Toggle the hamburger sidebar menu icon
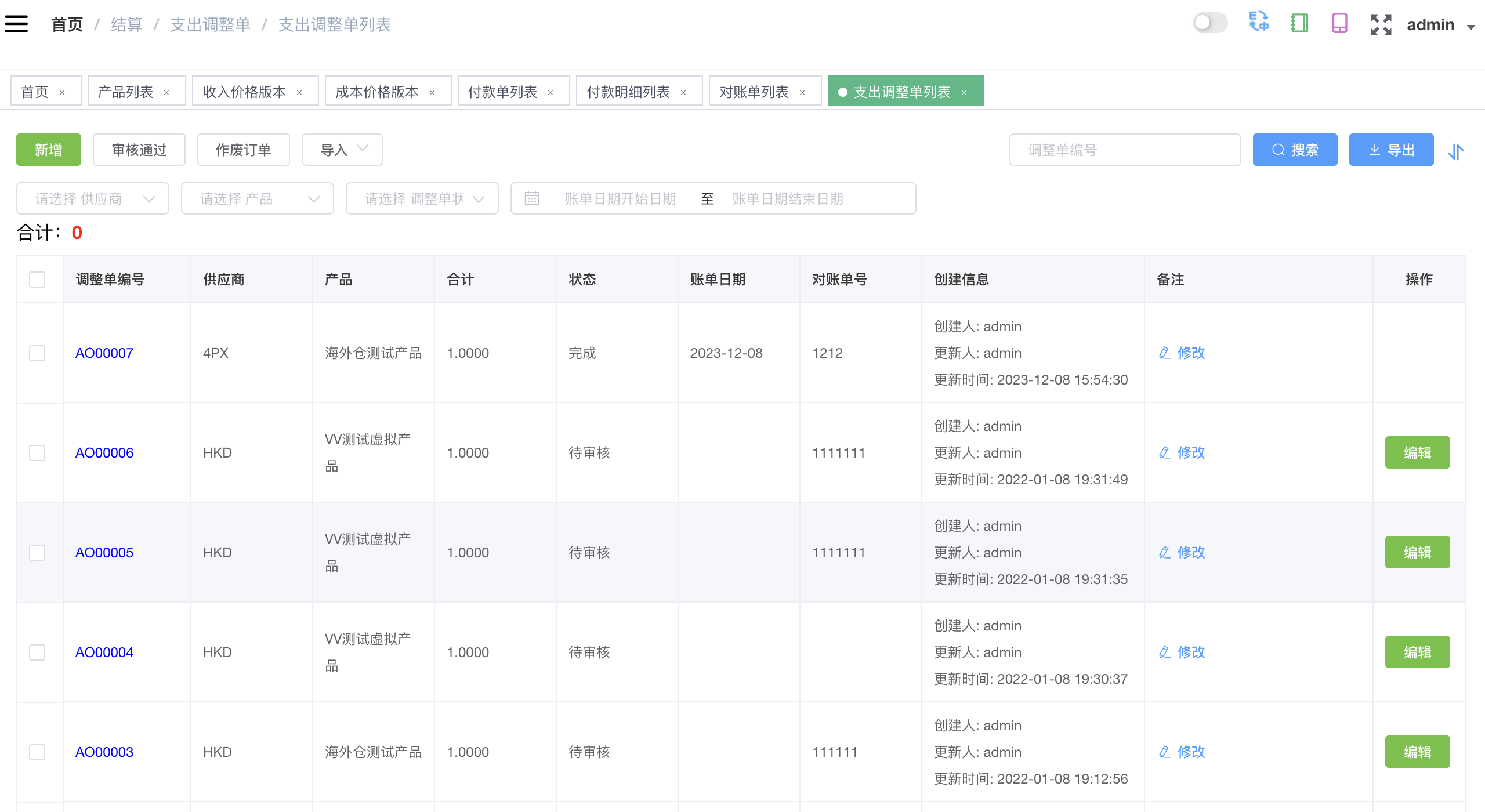The width and height of the screenshot is (1485, 812). [x=16, y=24]
